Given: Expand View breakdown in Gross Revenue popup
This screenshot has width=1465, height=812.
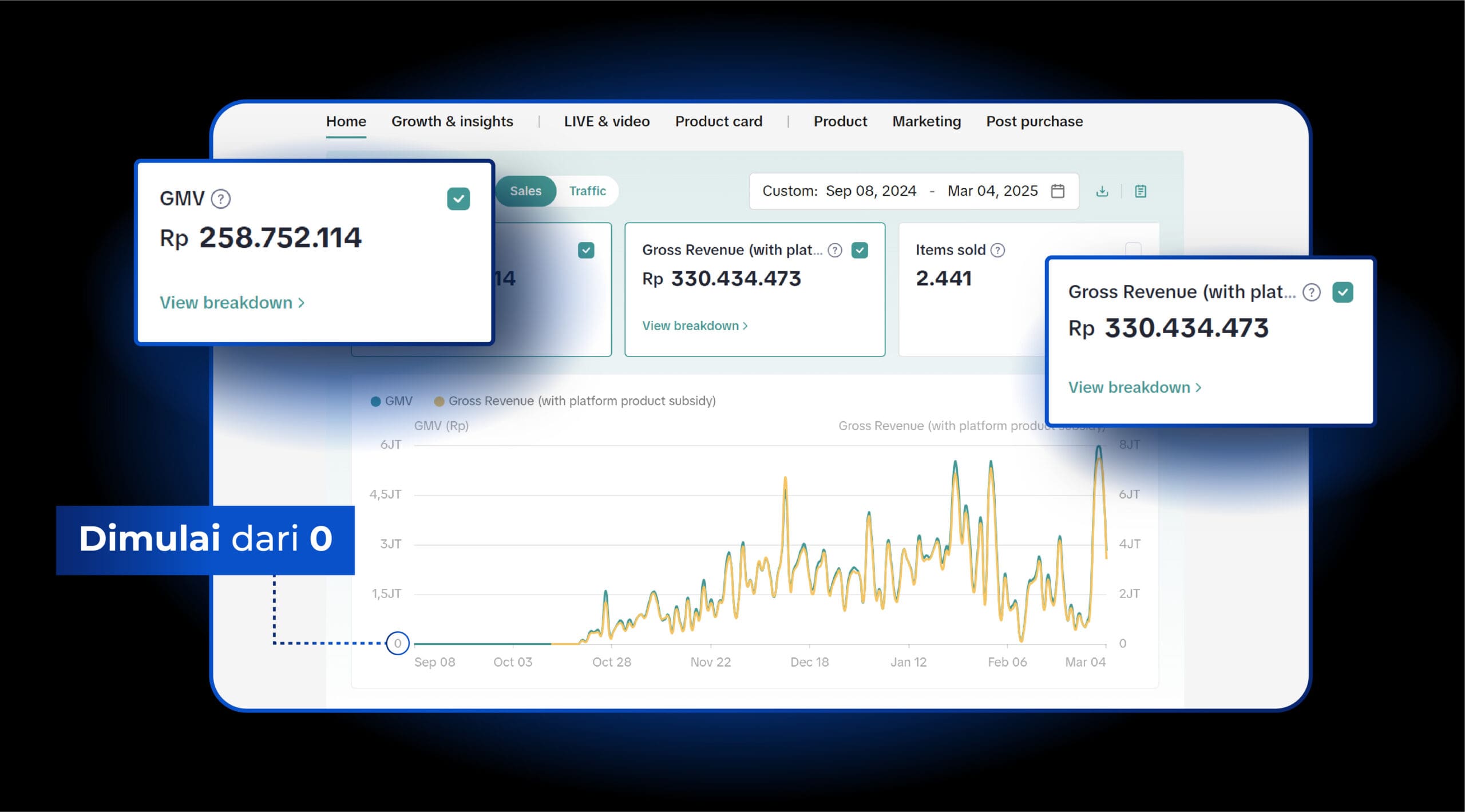Looking at the screenshot, I should coord(1134,387).
